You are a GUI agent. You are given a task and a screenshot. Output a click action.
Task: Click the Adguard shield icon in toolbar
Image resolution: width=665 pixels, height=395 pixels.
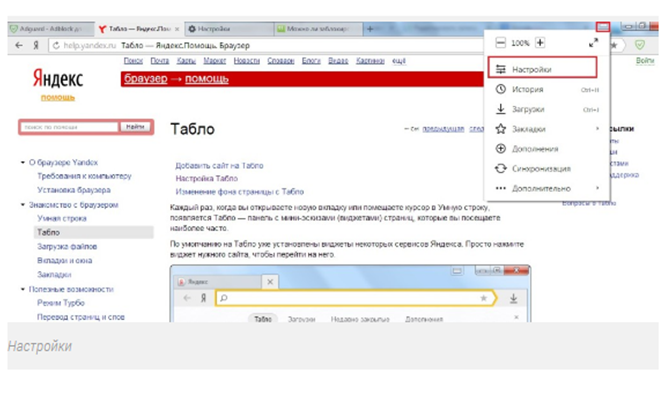click(640, 45)
